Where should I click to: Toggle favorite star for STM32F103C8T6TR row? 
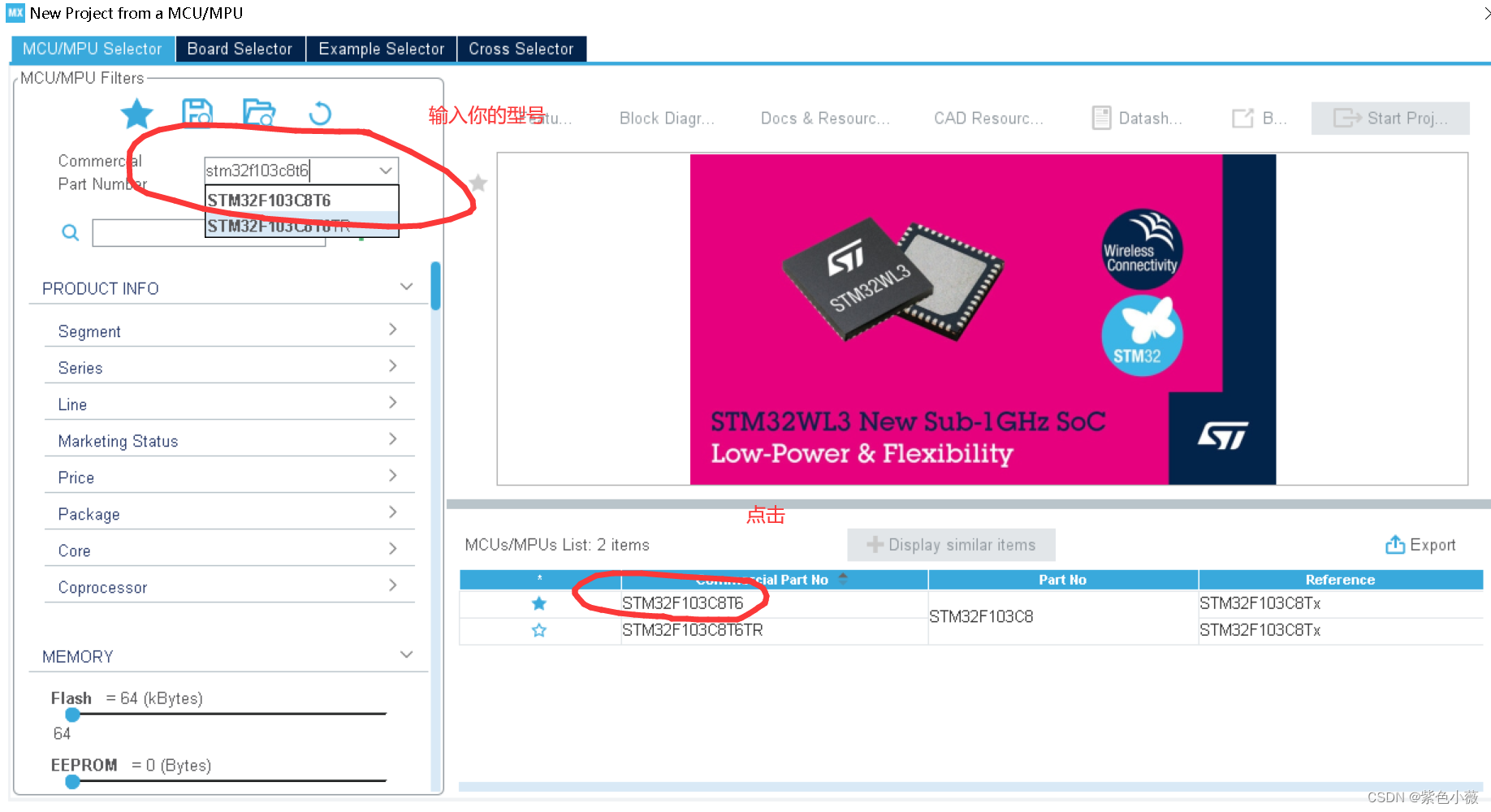click(x=539, y=630)
